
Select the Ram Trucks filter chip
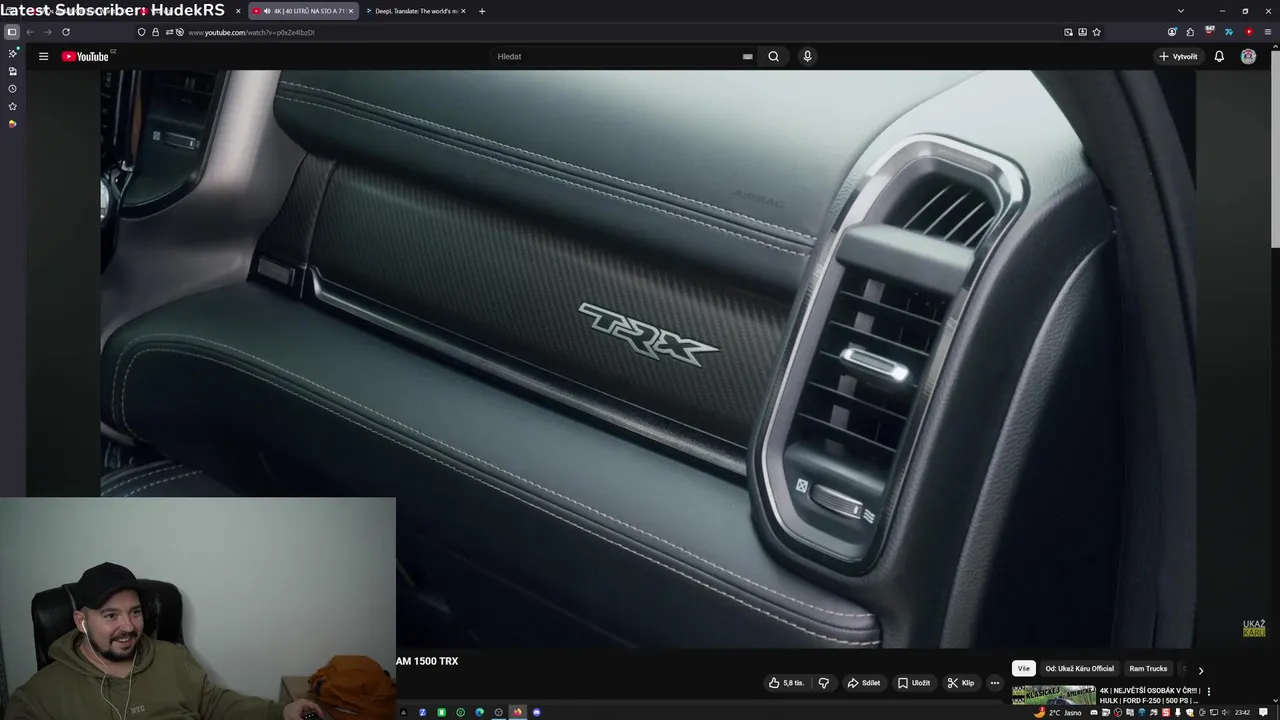pyautogui.click(x=1148, y=669)
